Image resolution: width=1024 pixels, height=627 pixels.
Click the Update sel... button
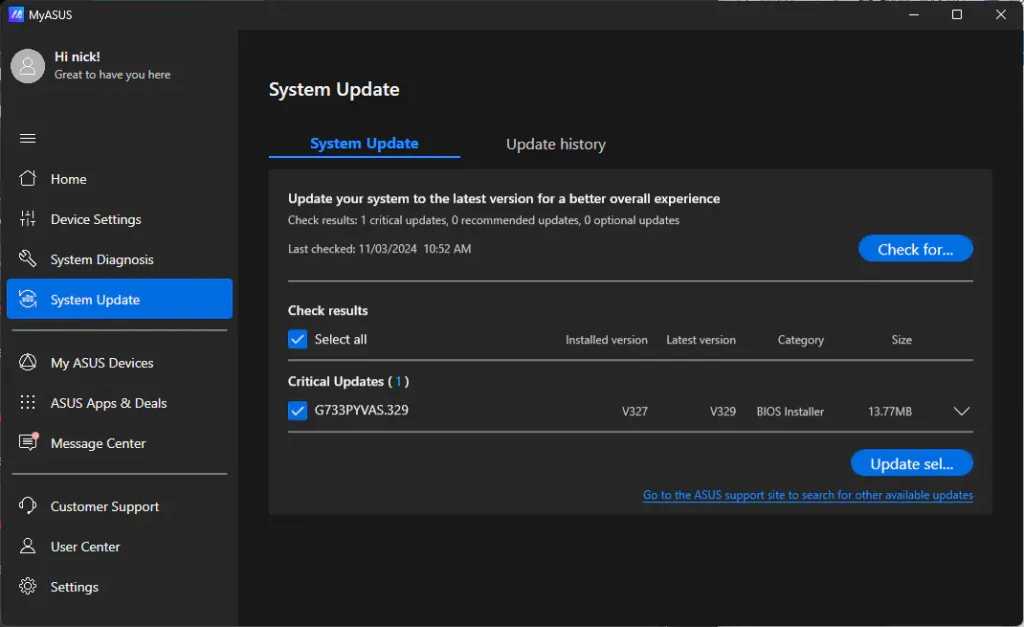pos(912,463)
